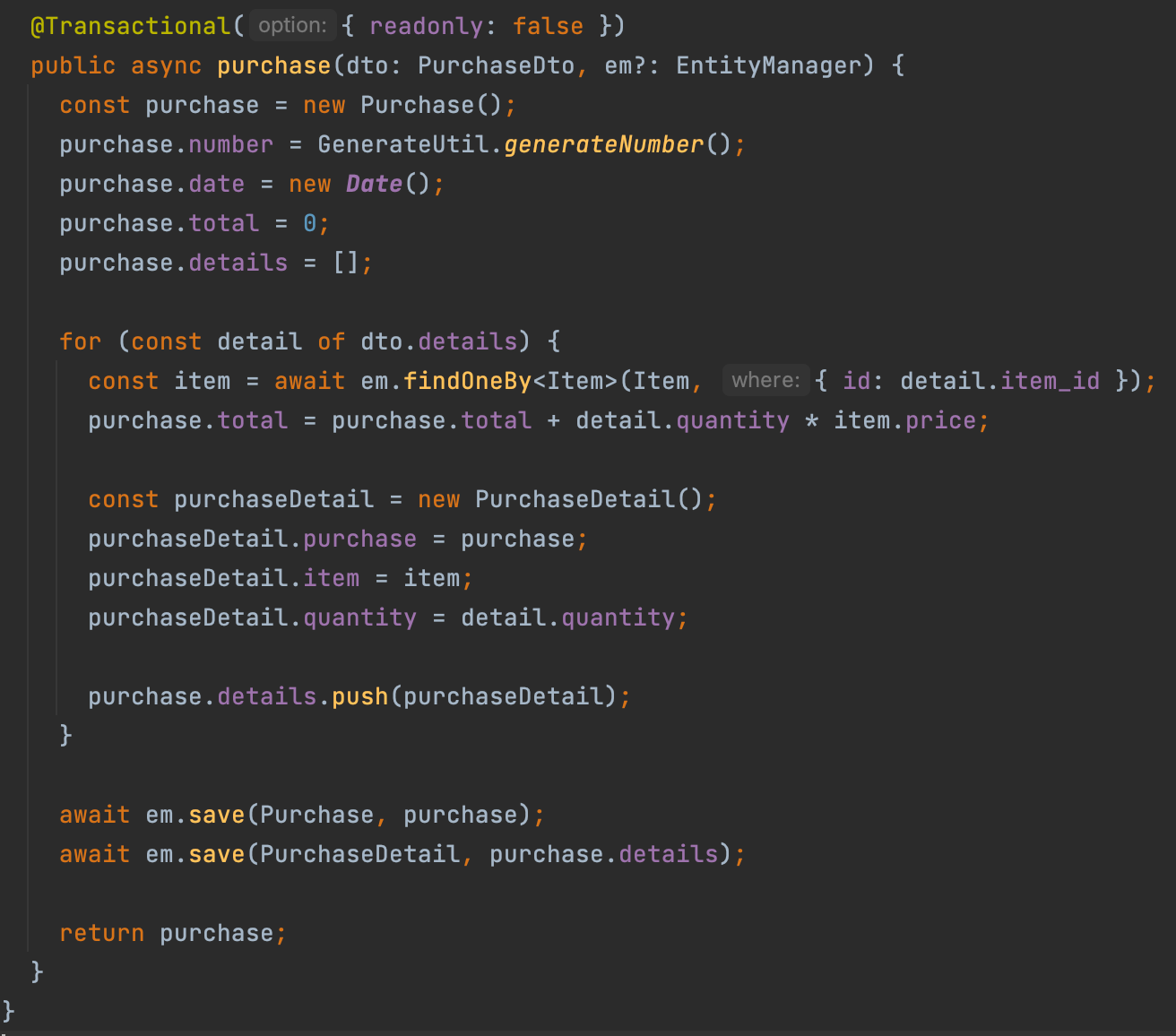Click the closing brace of the for loop
Image resolution: width=1176 pixels, height=1036 pixels.
pyautogui.click(x=65, y=735)
